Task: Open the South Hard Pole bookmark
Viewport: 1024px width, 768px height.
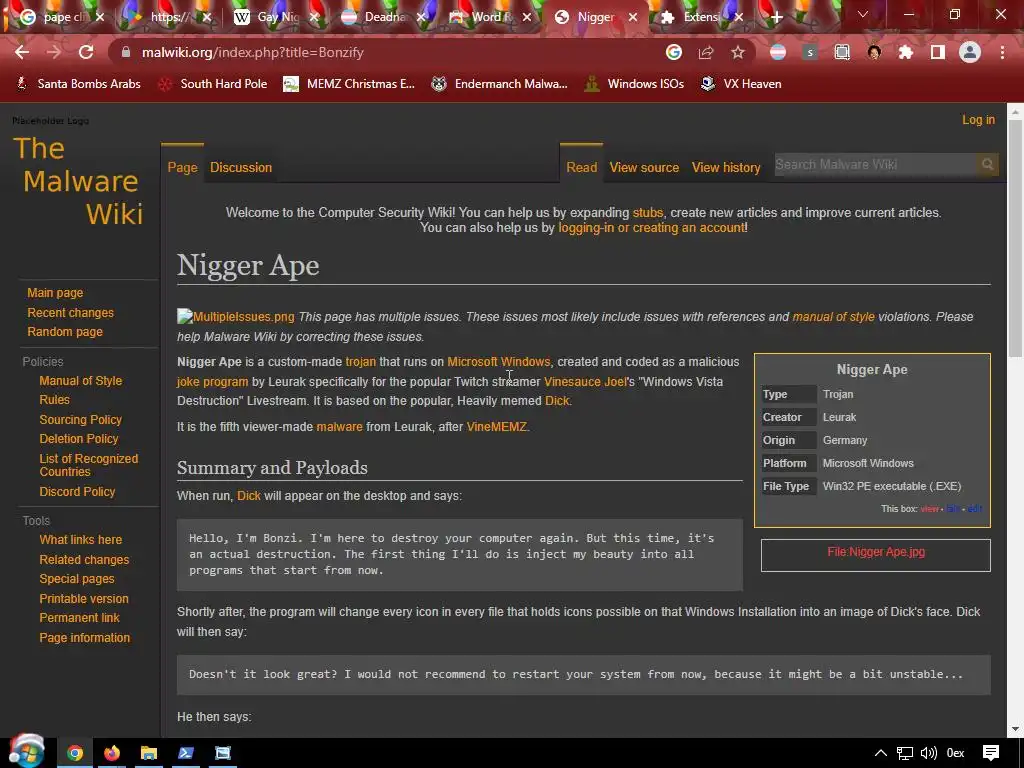Action: click(x=213, y=84)
